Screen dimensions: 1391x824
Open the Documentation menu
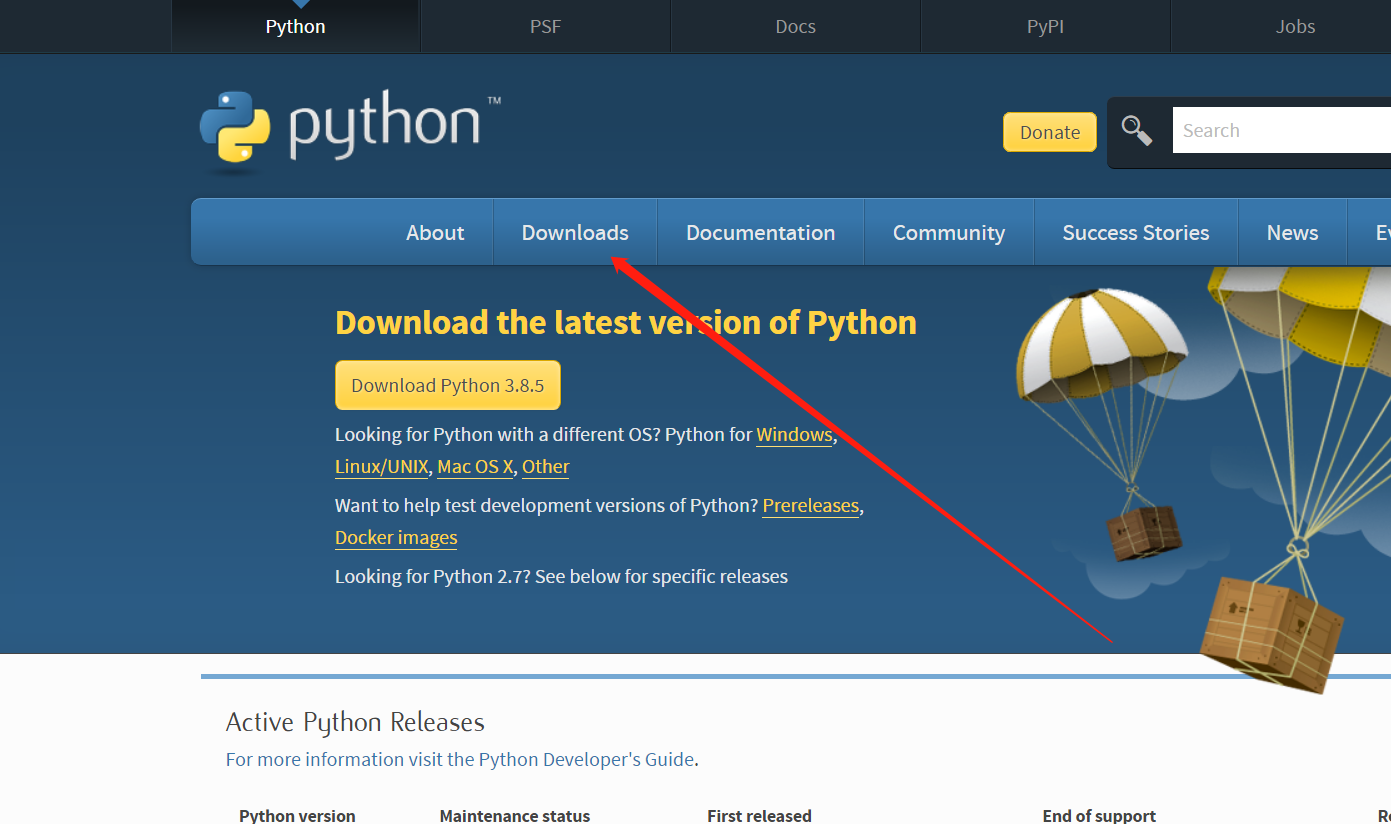click(760, 232)
